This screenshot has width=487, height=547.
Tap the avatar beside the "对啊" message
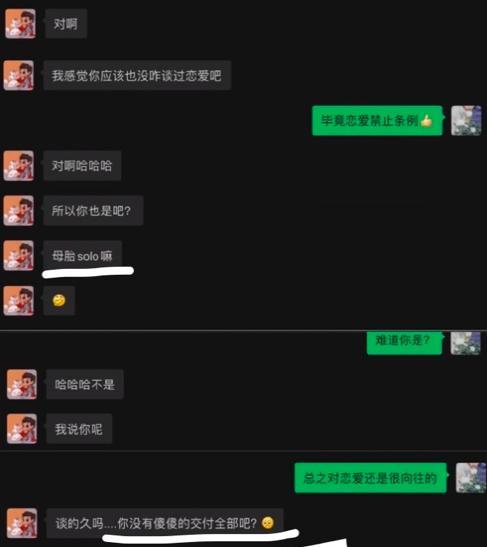click(x=20, y=24)
